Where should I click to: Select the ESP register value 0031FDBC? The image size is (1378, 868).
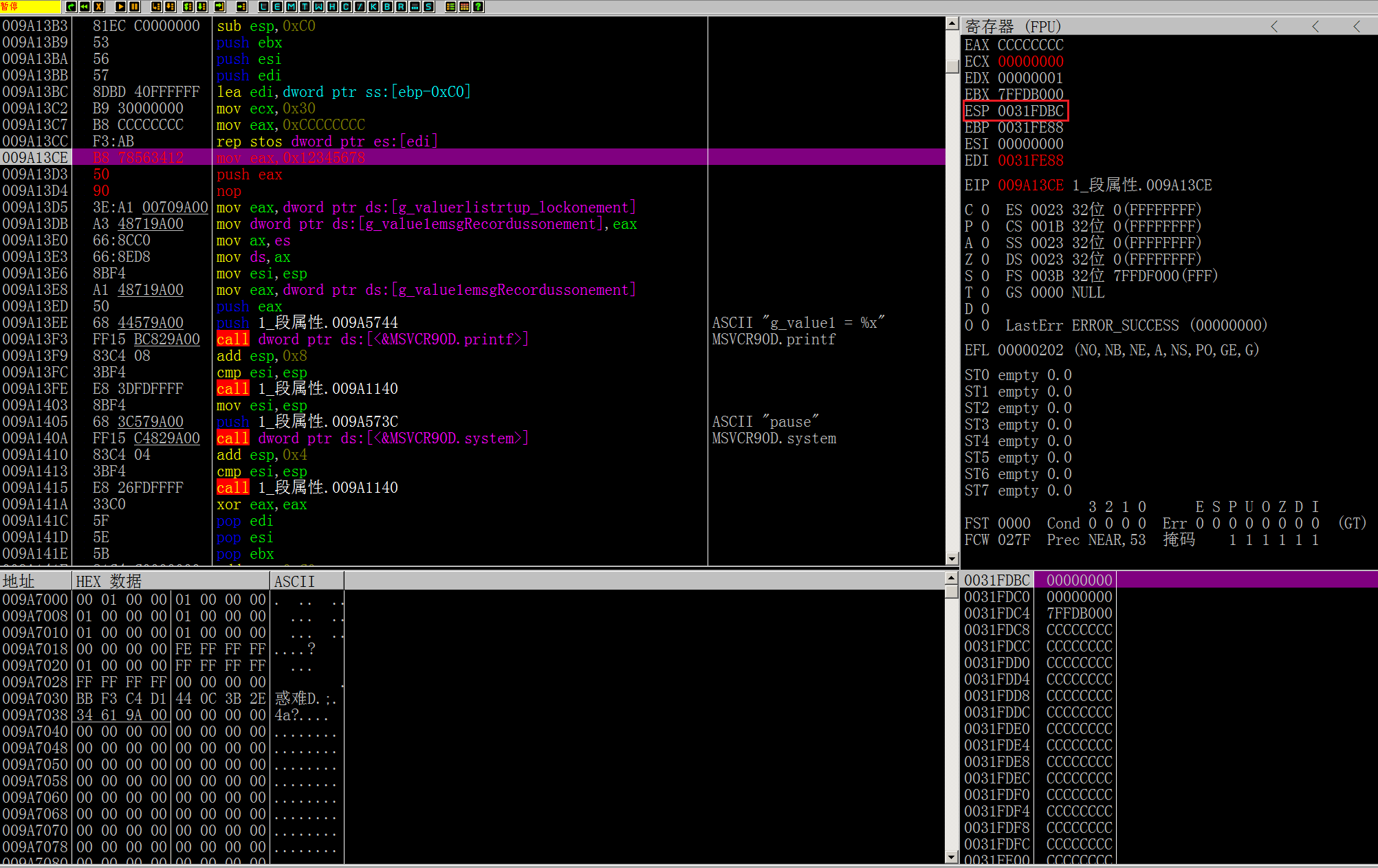click(1031, 111)
